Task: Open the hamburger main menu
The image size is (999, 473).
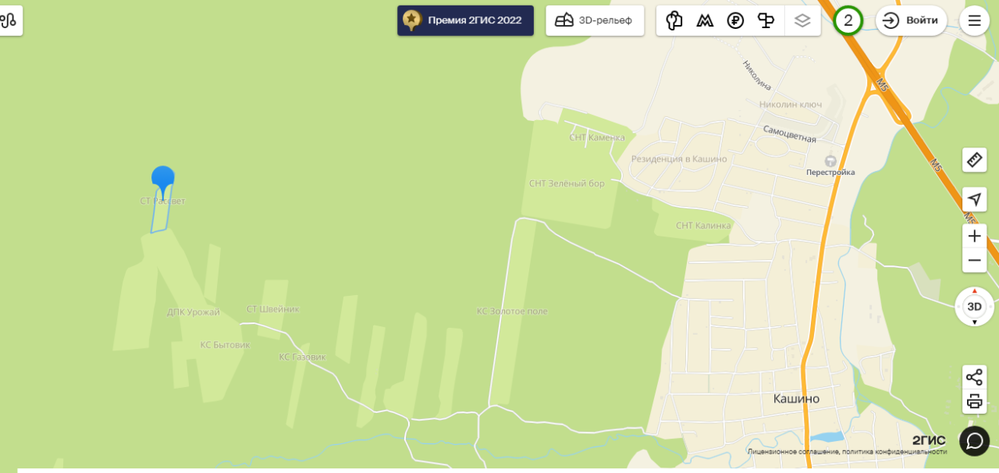Action: click(974, 20)
